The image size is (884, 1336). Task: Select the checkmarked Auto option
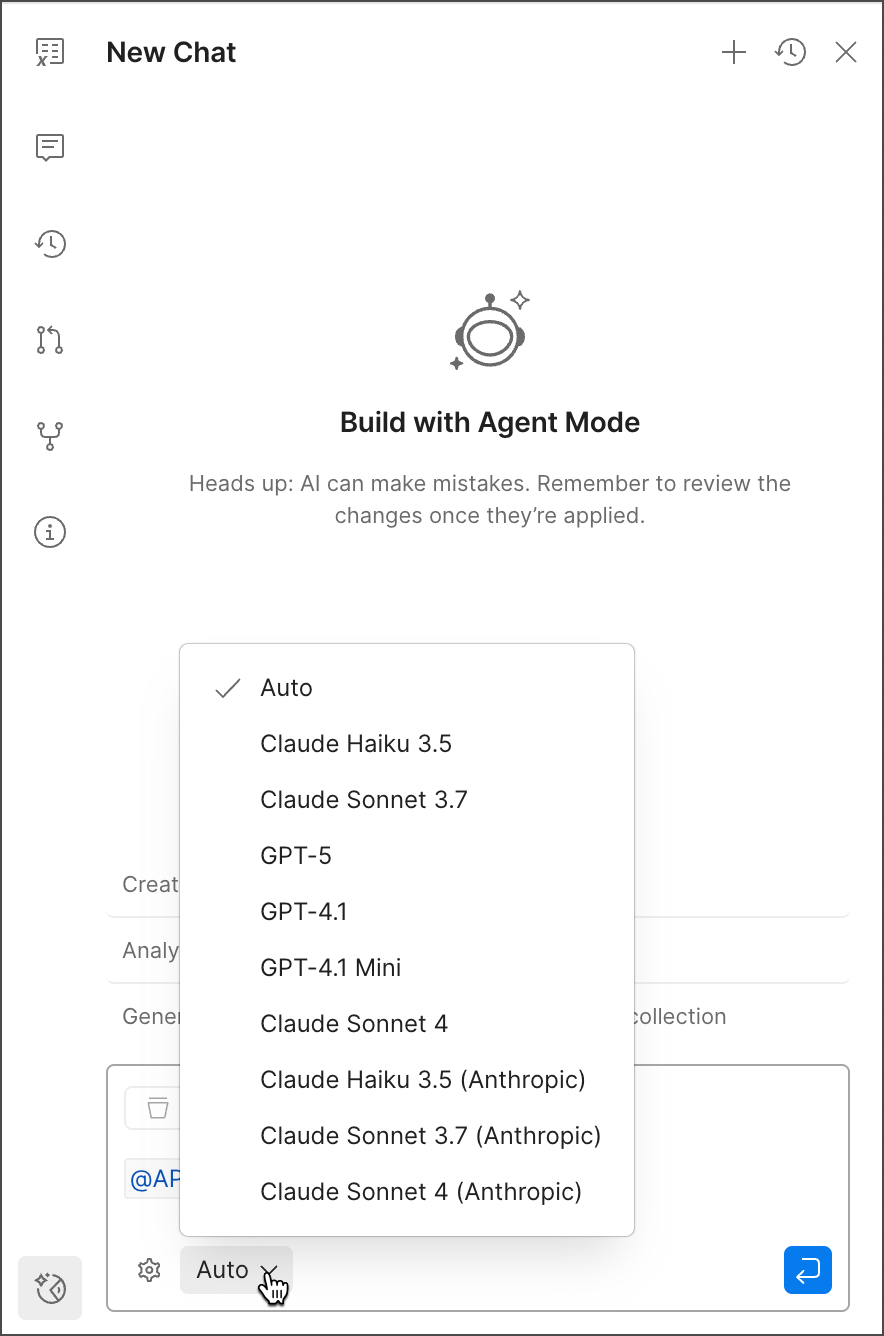pos(286,687)
